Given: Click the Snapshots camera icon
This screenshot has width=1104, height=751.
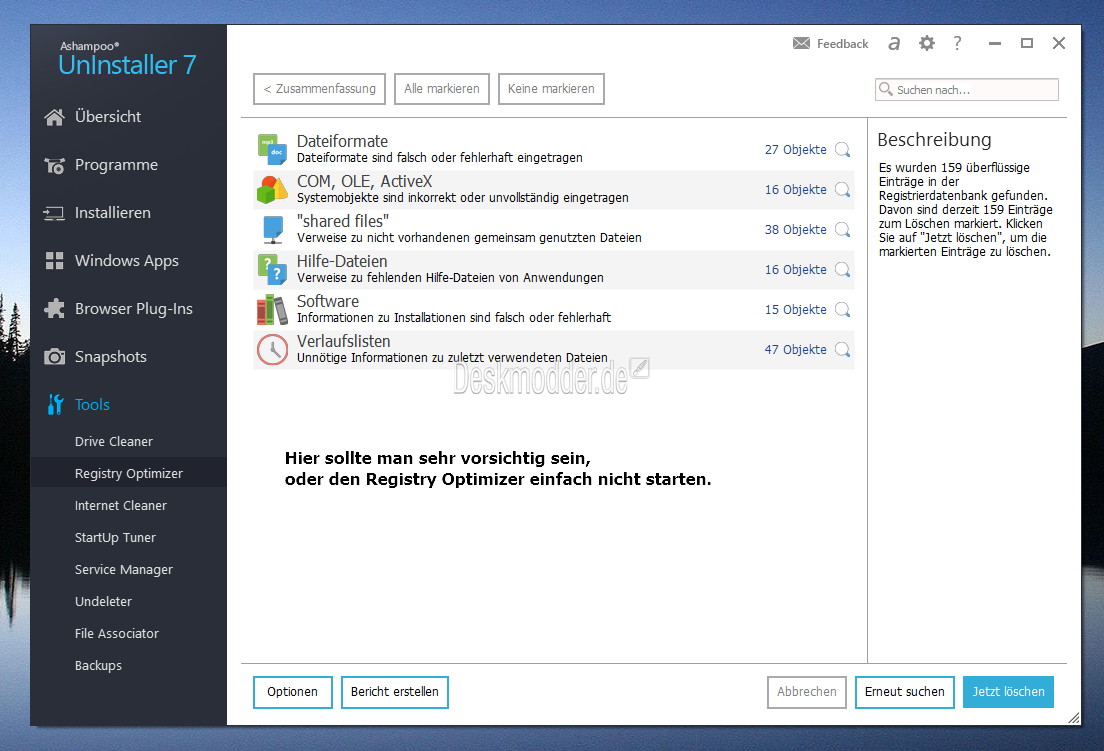Looking at the screenshot, I should point(54,357).
